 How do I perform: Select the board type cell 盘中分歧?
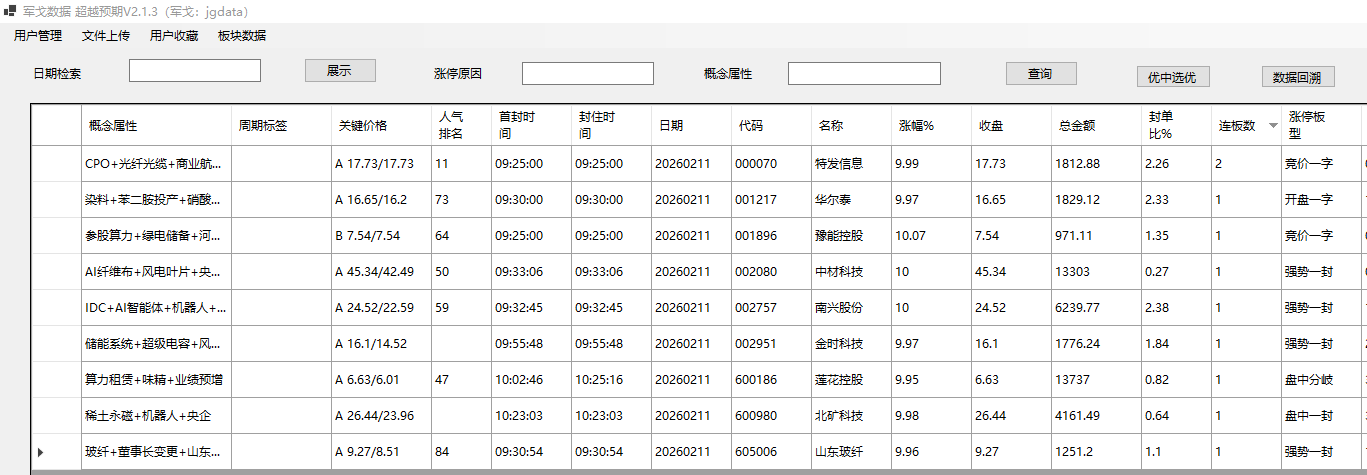point(1320,380)
